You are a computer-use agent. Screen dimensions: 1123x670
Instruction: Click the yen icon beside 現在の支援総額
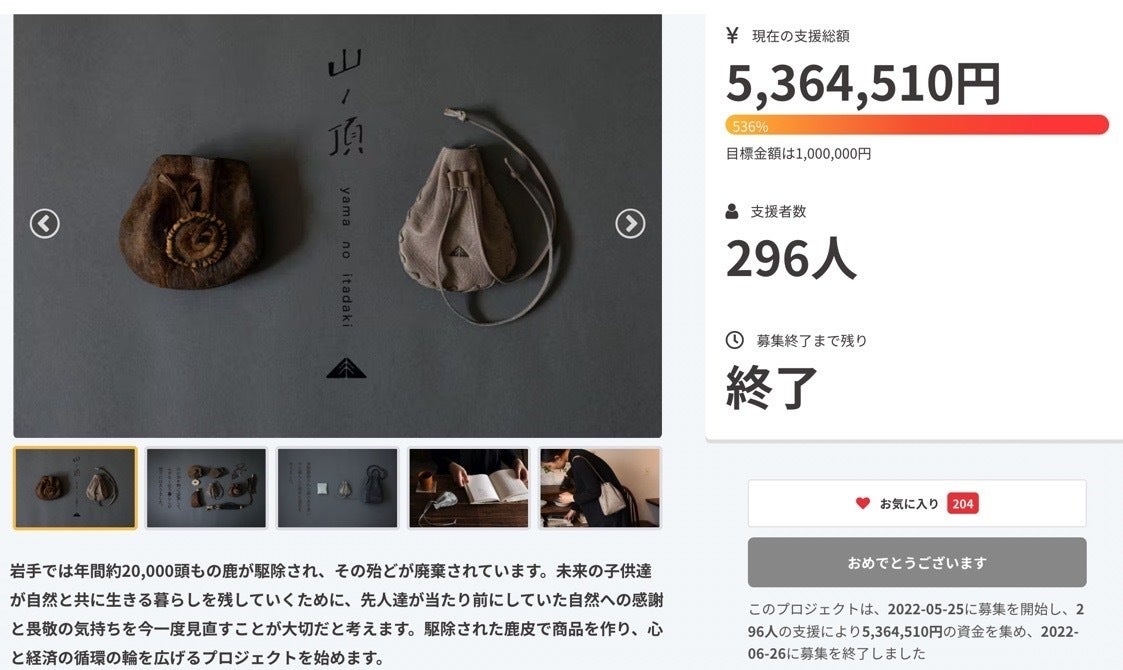coord(732,35)
